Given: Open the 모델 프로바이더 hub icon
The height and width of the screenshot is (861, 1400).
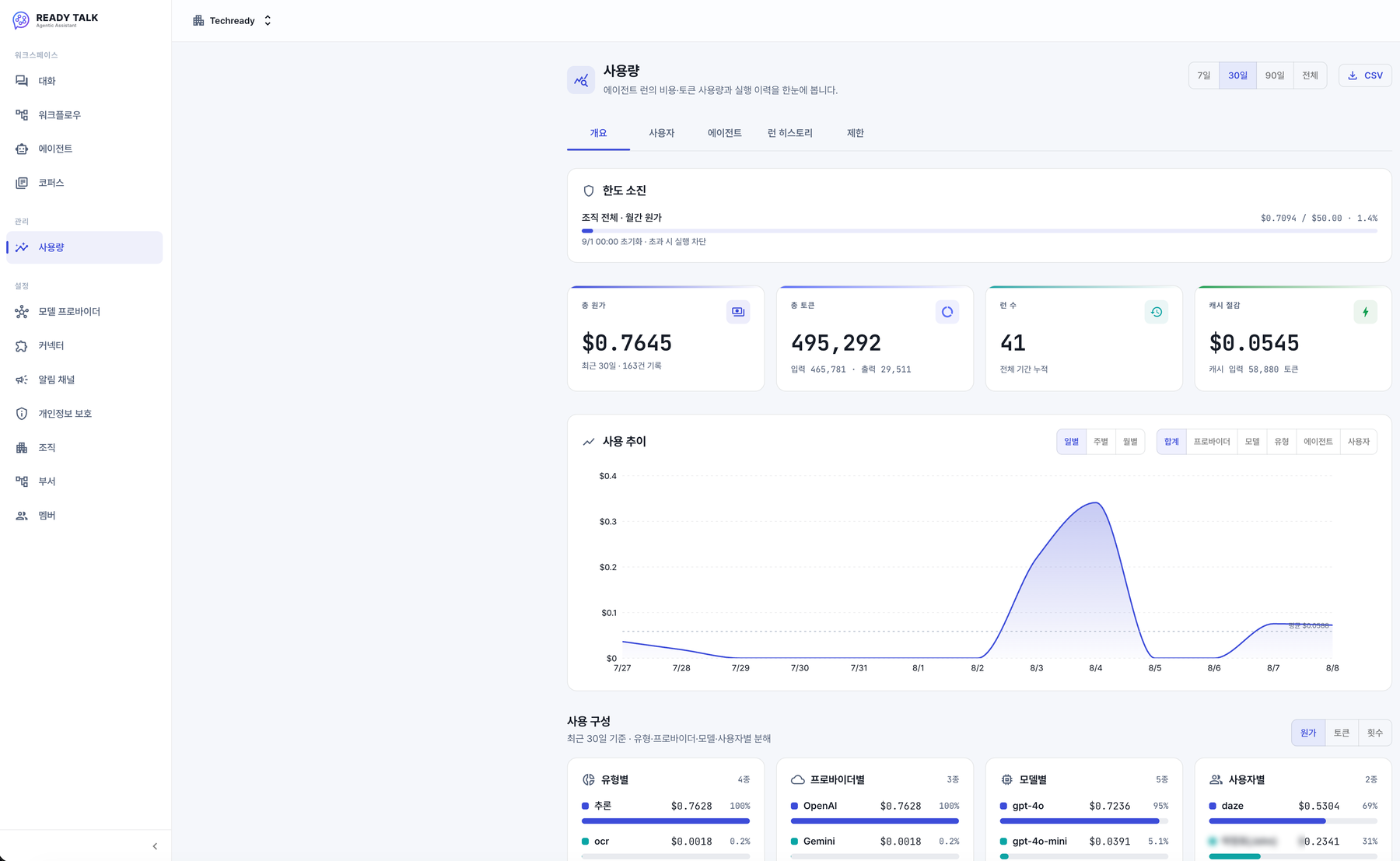Looking at the screenshot, I should [x=22, y=312].
